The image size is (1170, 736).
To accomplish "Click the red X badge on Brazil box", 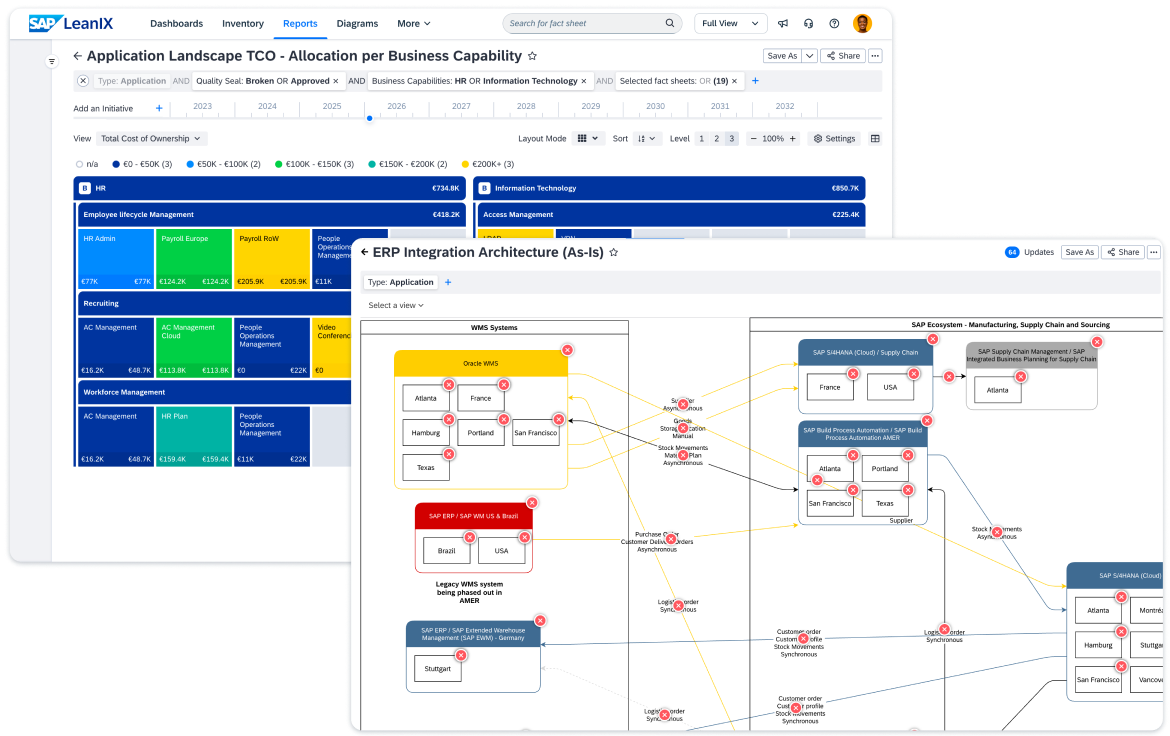I will pos(470,537).
